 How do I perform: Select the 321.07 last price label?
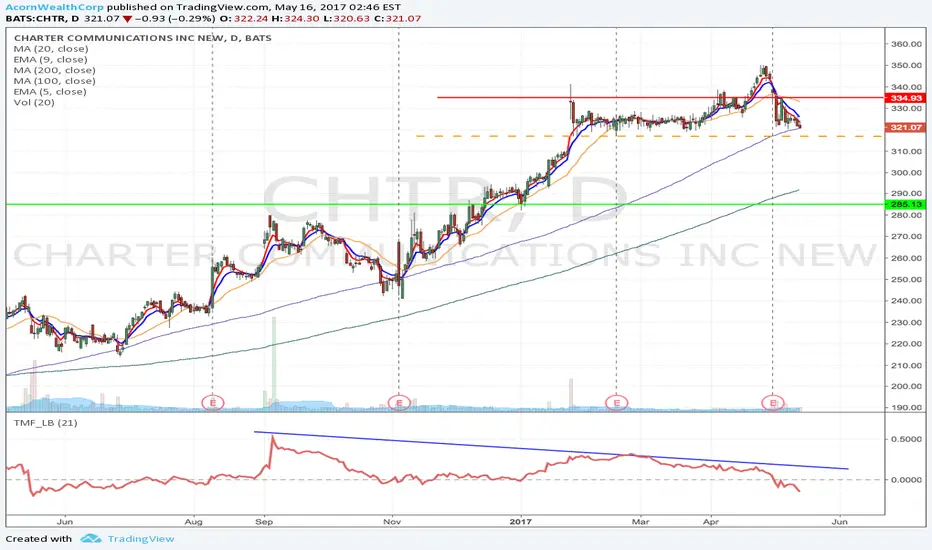coord(905,127)
